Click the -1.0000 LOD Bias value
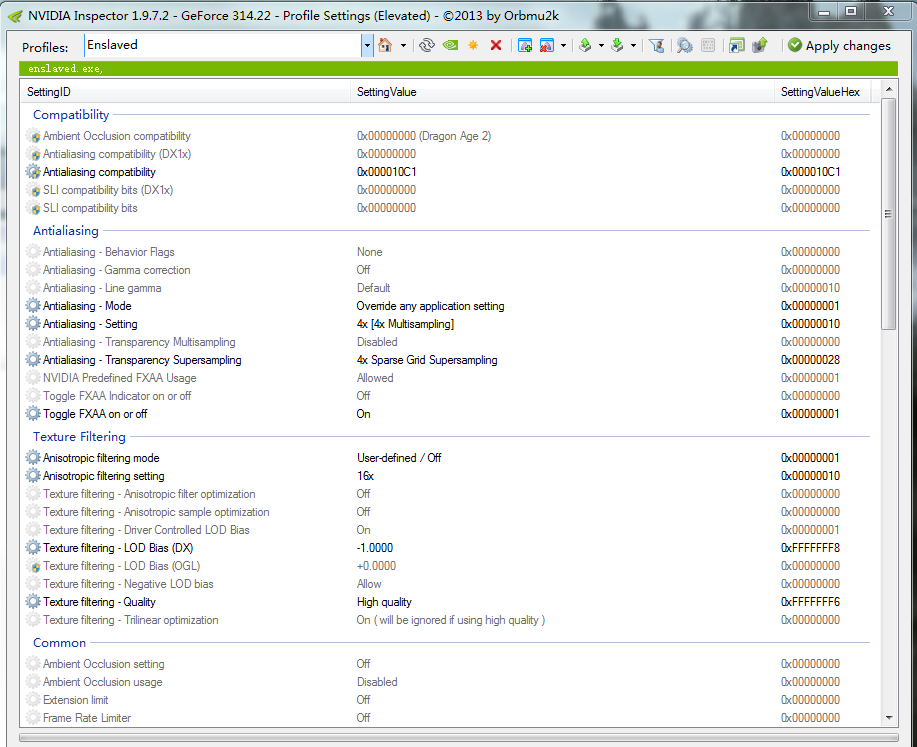Screen dimensions: 917x747 pos(375,548)
